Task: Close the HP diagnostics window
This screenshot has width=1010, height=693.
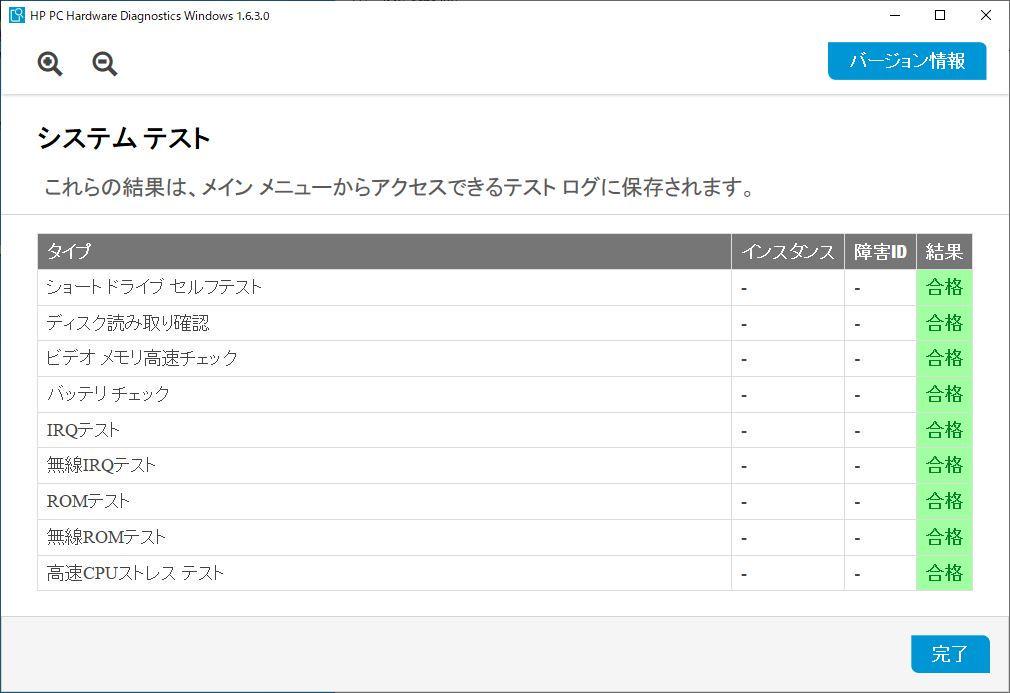Action: point(986,15)
